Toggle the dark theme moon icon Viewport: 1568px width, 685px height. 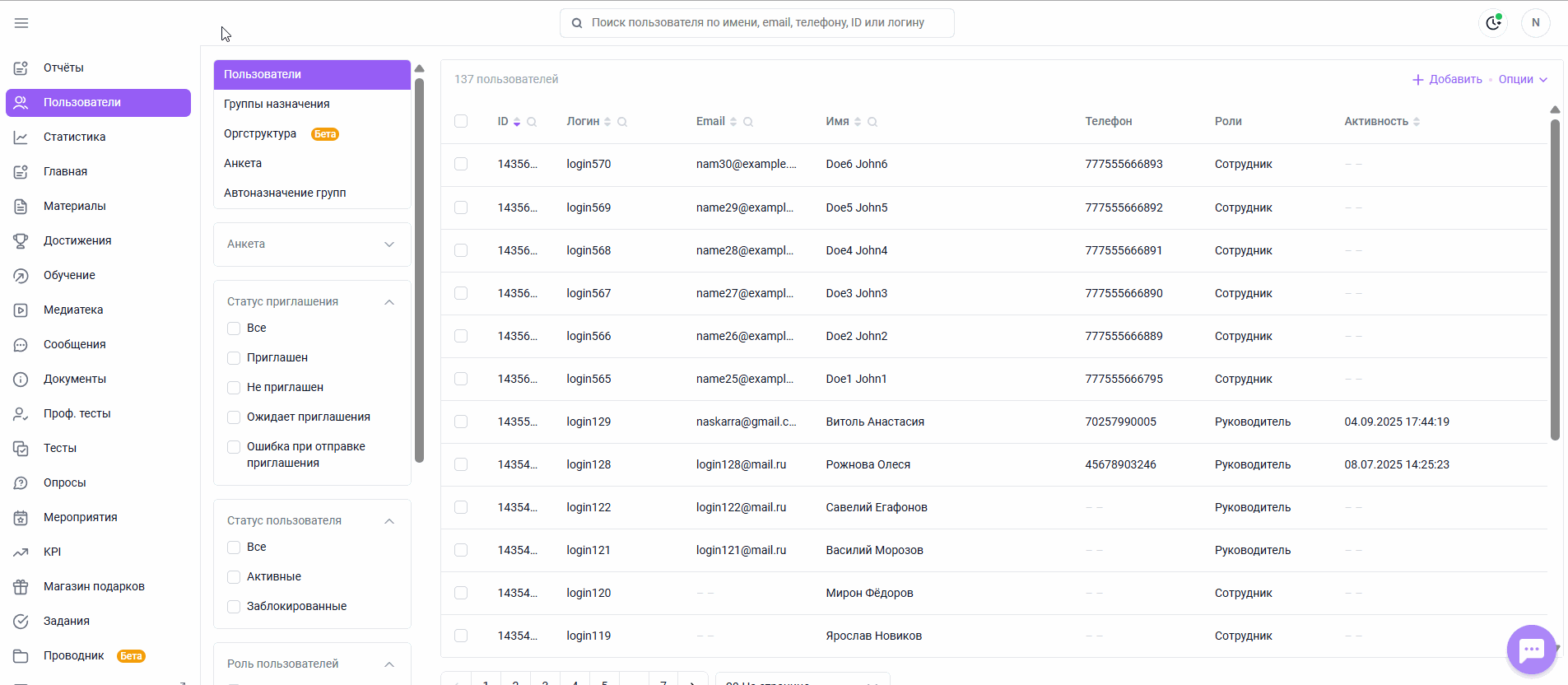tap(1493, 23)
